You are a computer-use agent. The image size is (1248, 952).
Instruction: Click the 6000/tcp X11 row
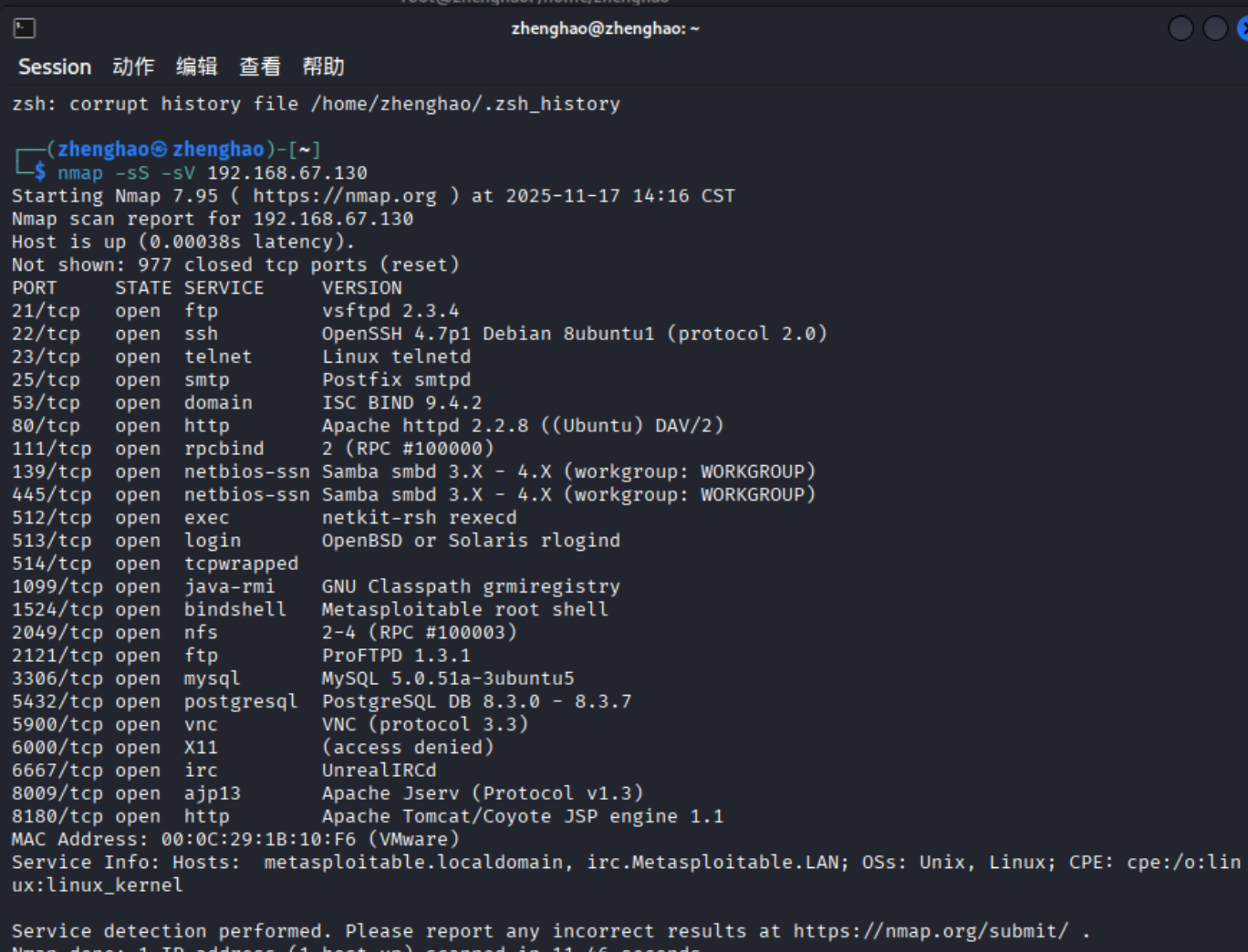click(x=253, y=748)
